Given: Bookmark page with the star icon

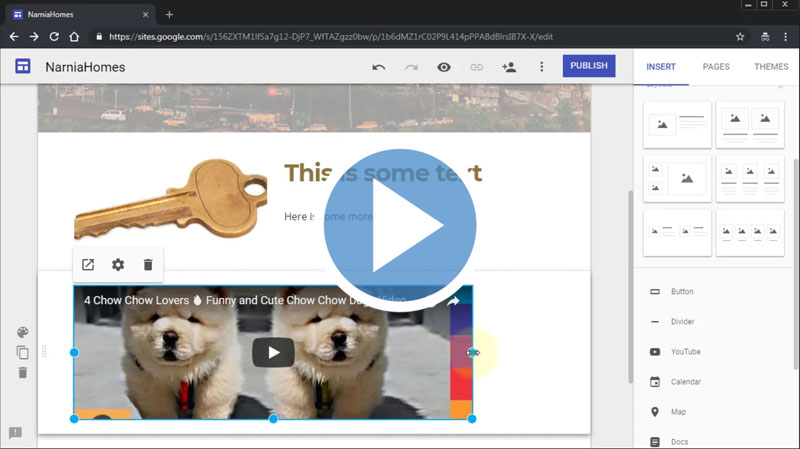Looking at the screenshot, I should [740, 36].
